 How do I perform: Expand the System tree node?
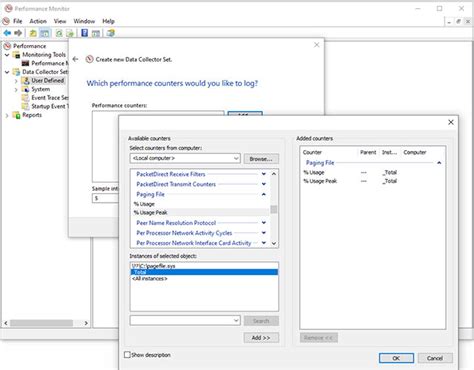point(16,89)
